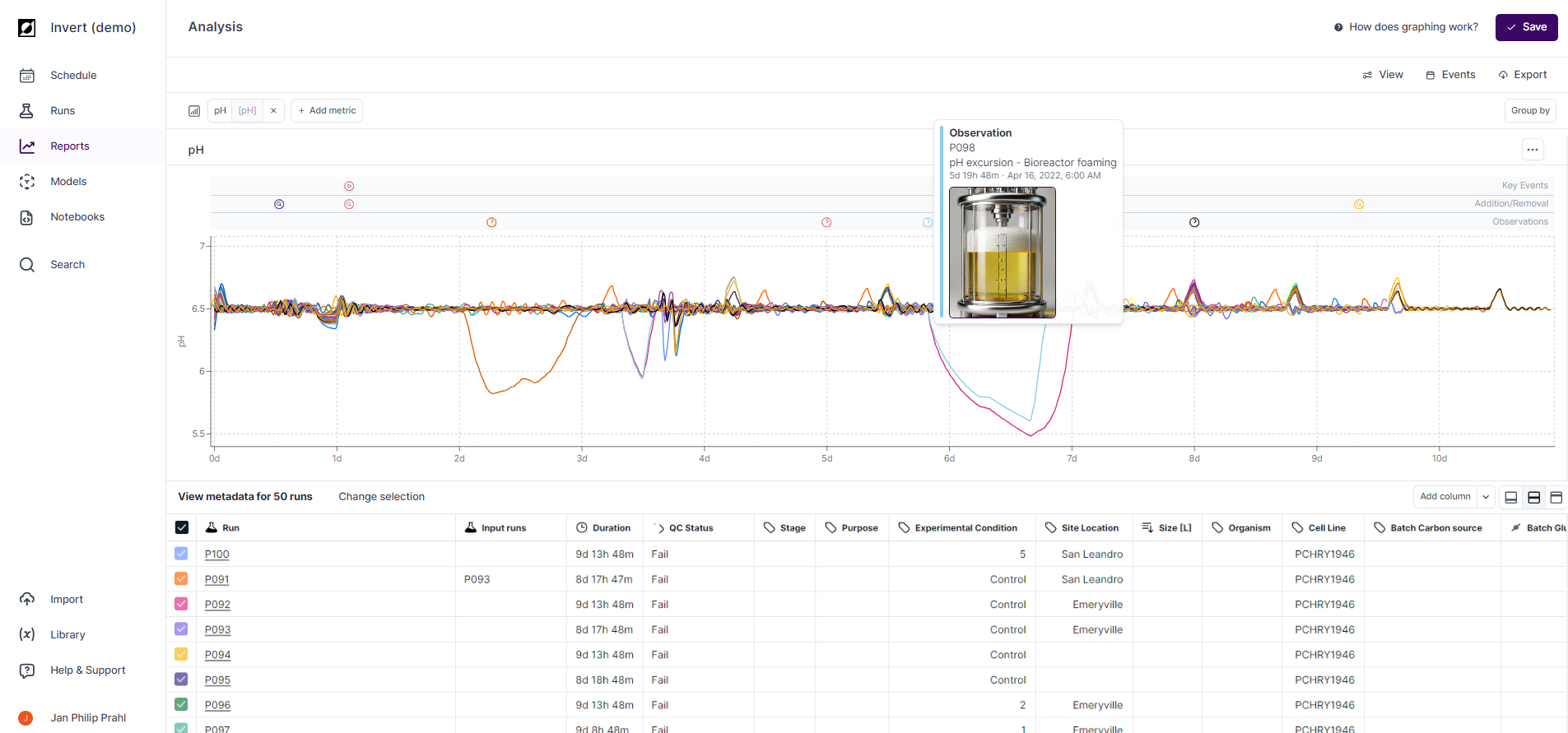The height and width of the screenshot is (733, 1568).
Task: Switch to the bottom-panel layout icon
Action: 1510,497
